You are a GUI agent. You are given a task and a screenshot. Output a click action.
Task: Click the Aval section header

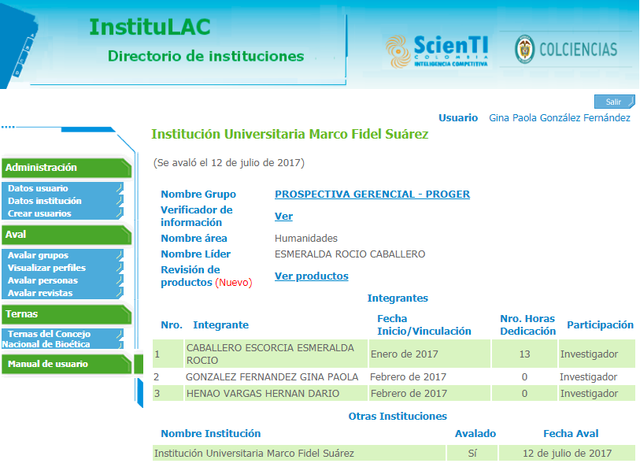tap(66, 234)
